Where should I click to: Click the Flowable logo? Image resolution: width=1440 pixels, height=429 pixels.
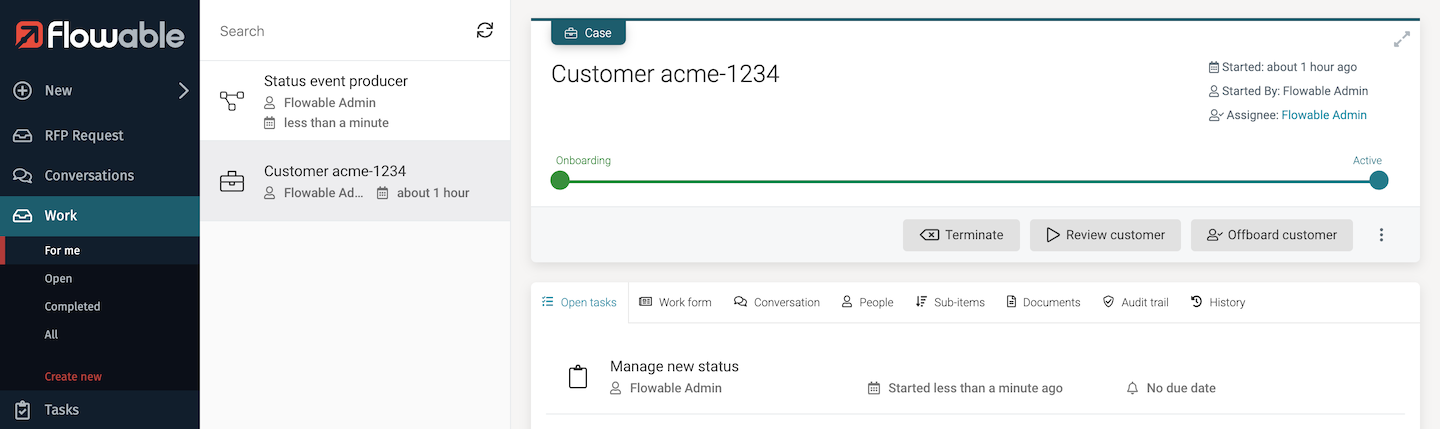click(100, 36)
